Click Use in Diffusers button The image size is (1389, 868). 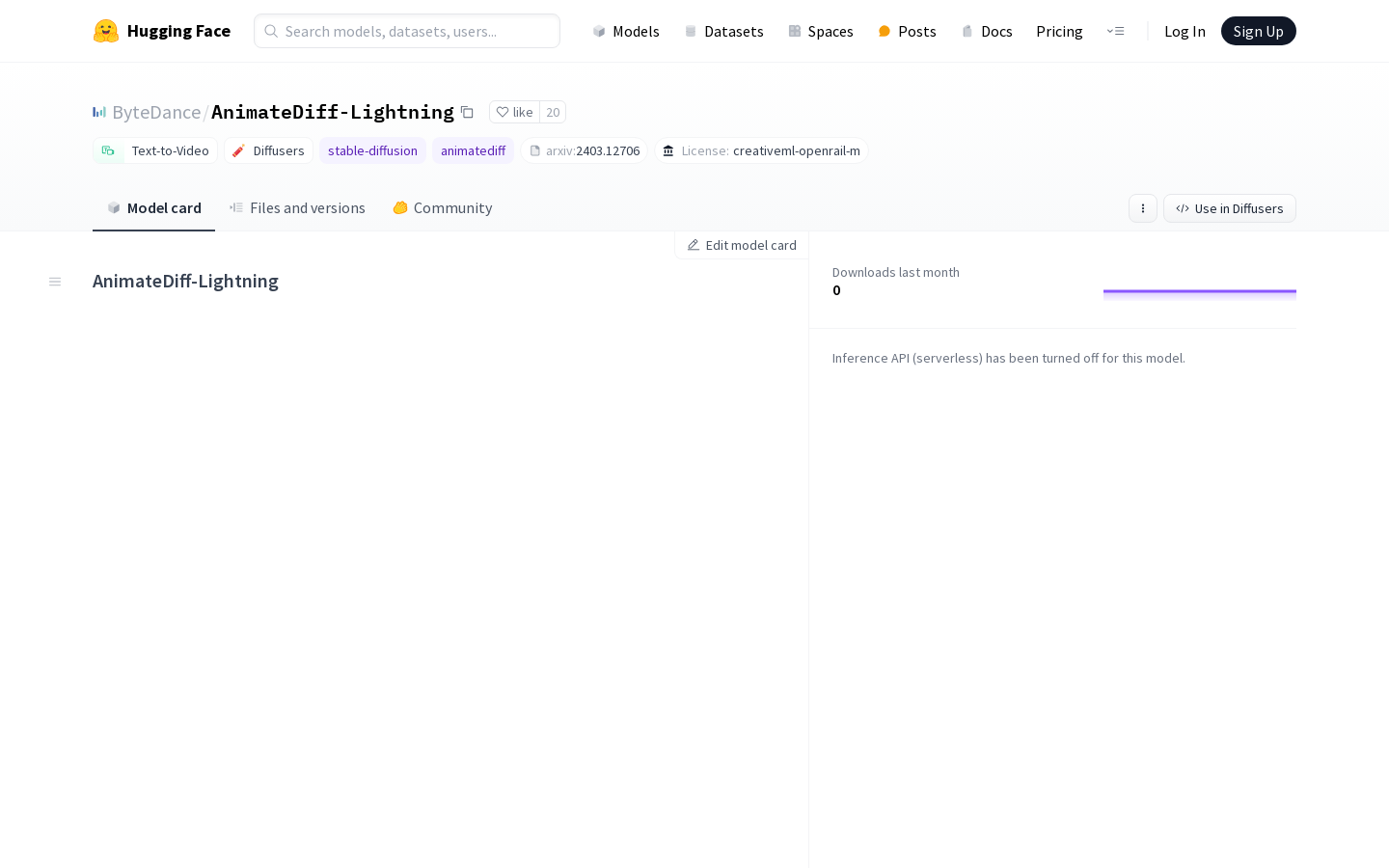coord(1230,208)
